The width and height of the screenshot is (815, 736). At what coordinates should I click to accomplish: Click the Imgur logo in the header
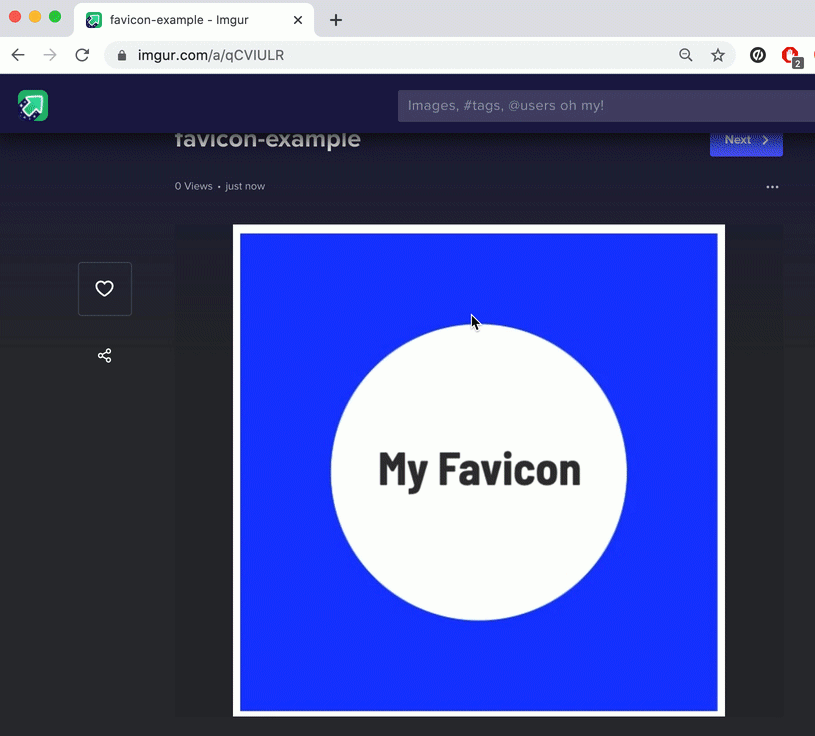click(33, 105)
